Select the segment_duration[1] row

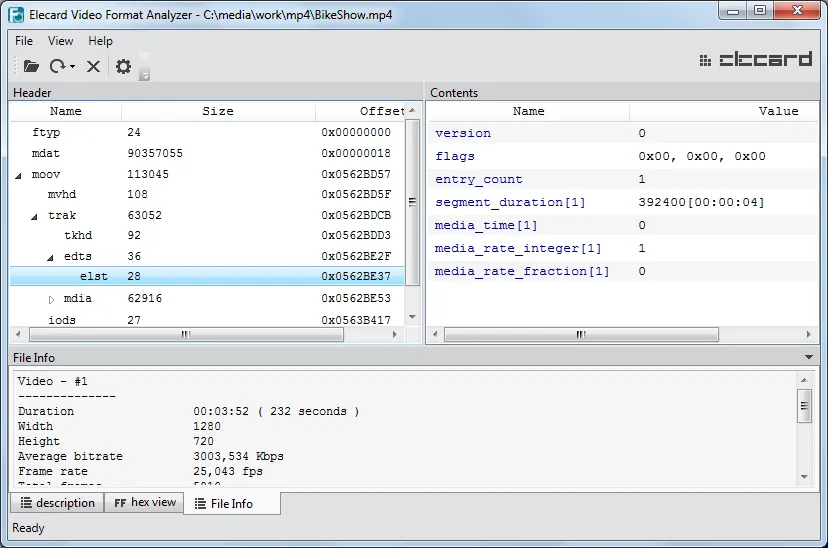pos(510,203)
